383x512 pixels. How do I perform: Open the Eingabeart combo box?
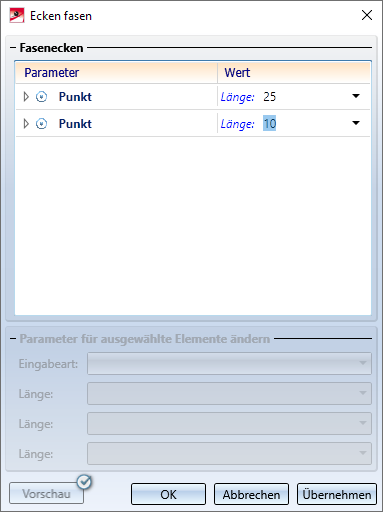coord(229,363)
